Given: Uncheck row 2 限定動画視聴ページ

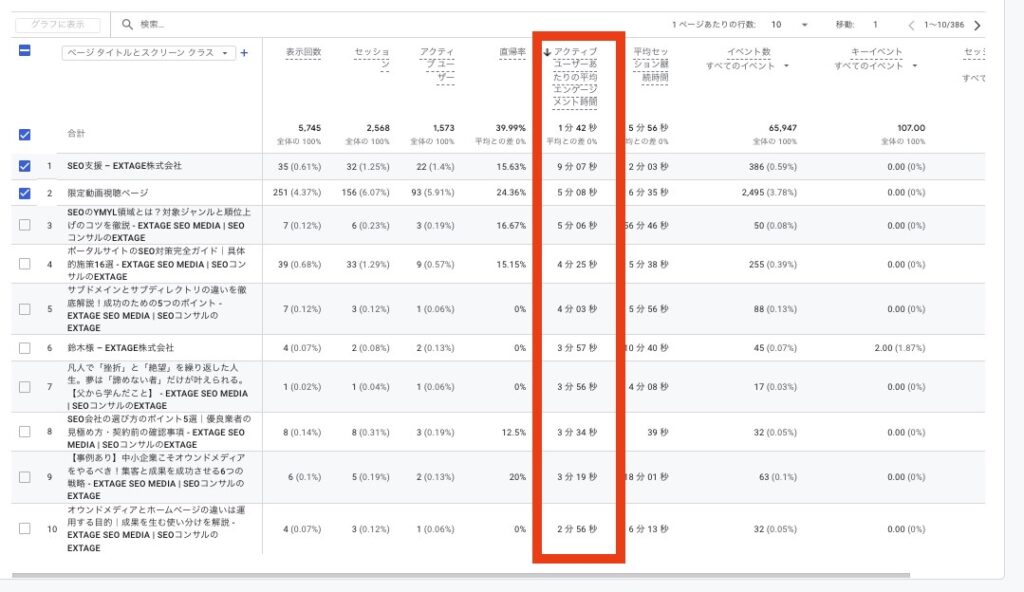Looking at the screenshot, I should click(x=25, y=192).
